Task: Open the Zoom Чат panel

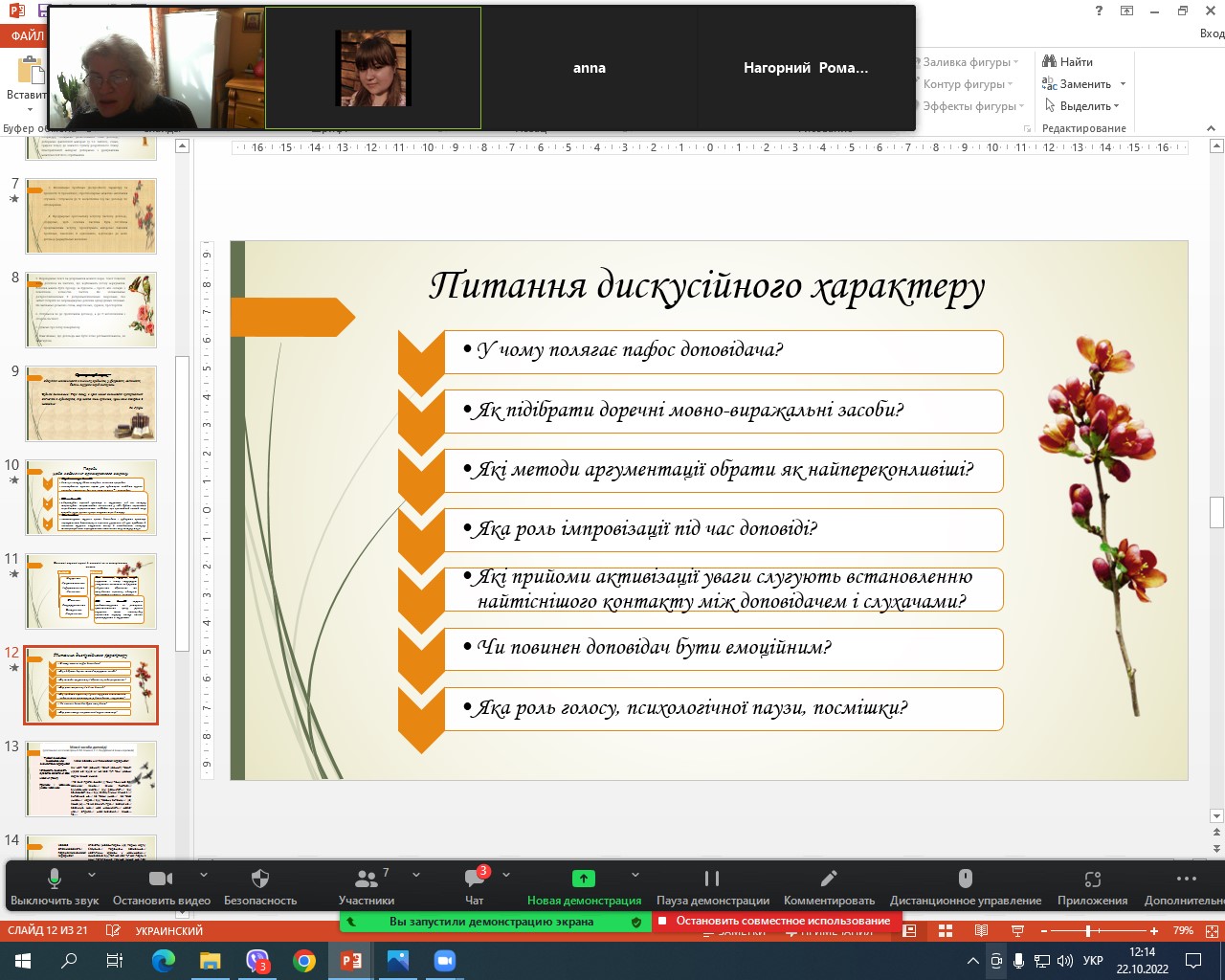Action: [x=475, y=886]
